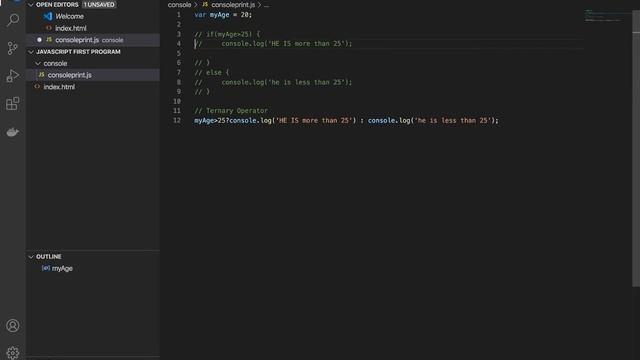Click the console breadcrumb segment
Screen dimensions: 640x360
pos(179,4)
